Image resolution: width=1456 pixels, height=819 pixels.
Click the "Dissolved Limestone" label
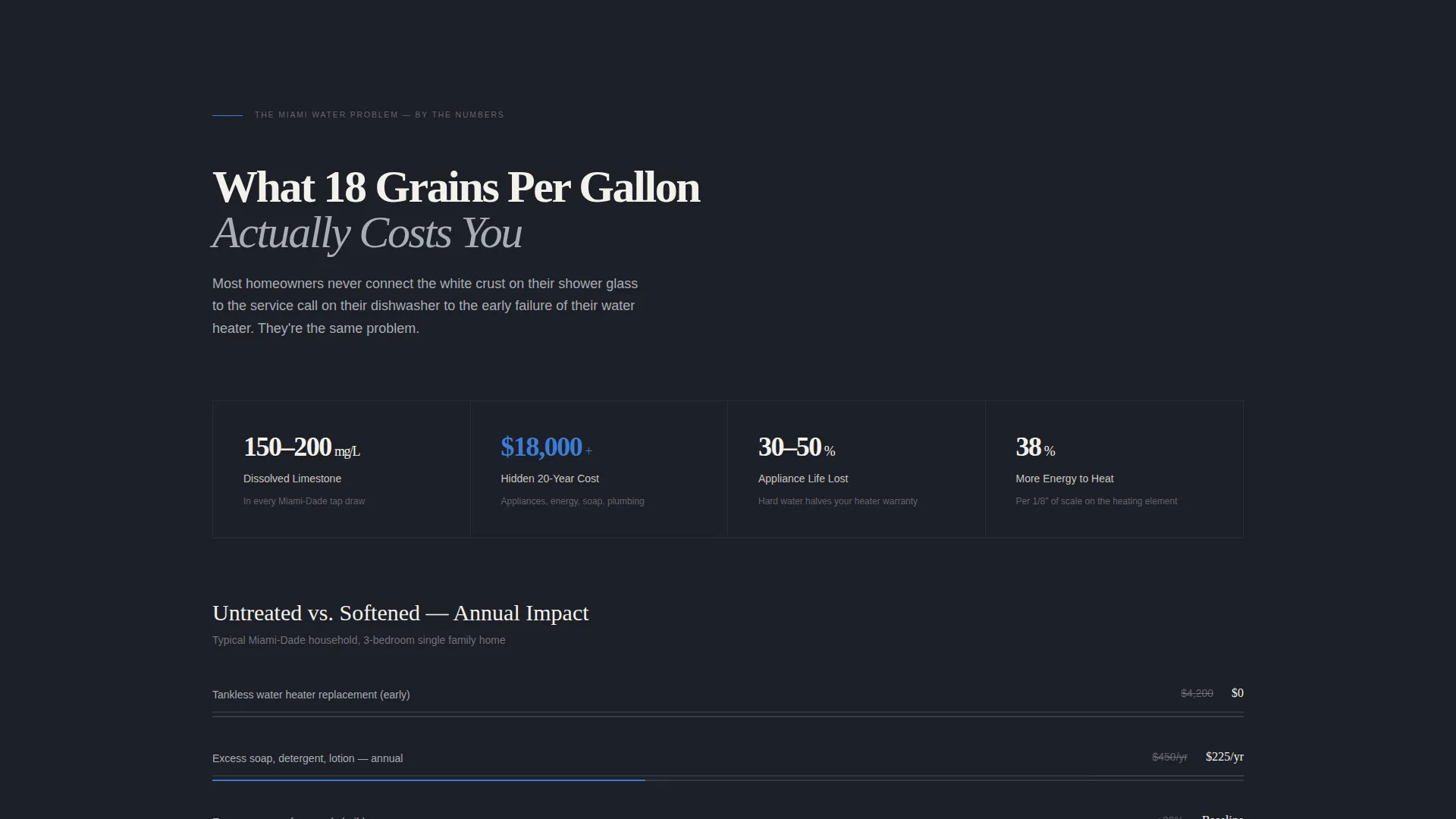point(292,479)
